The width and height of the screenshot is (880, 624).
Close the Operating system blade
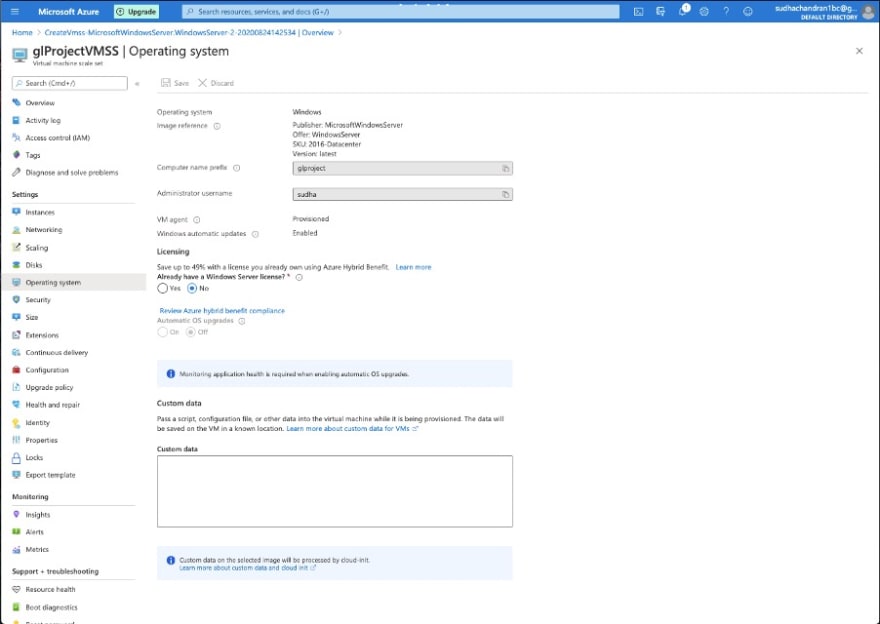coord(859,51)
